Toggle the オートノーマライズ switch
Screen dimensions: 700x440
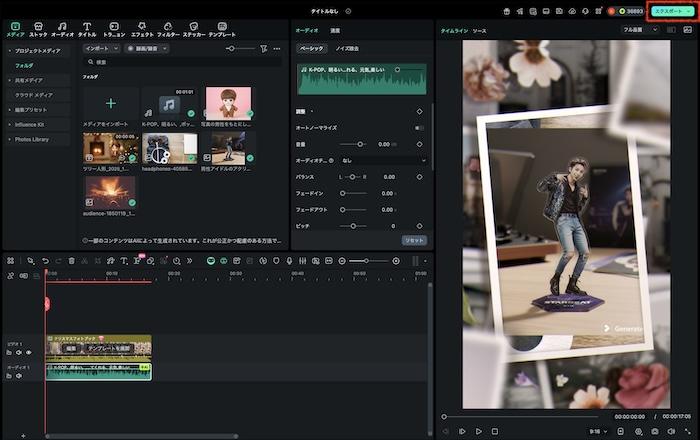(x=419, y=127)
